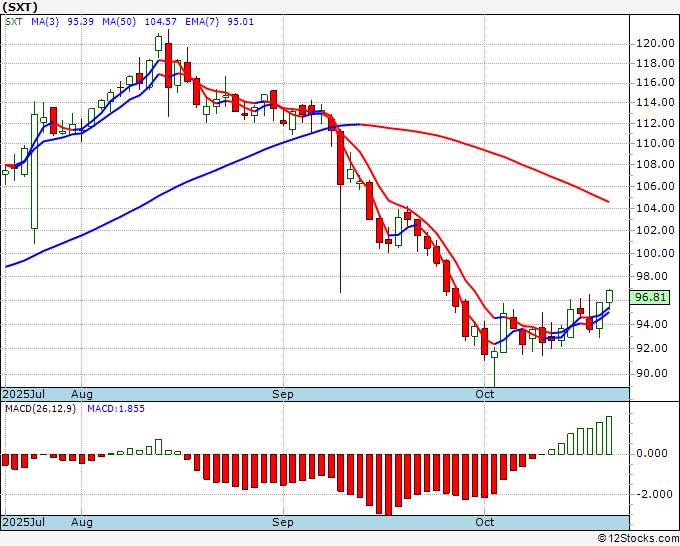Click the ©12Stocks.com credit link
The width and height of the screenshot is (680, 546).
(638, 539)
